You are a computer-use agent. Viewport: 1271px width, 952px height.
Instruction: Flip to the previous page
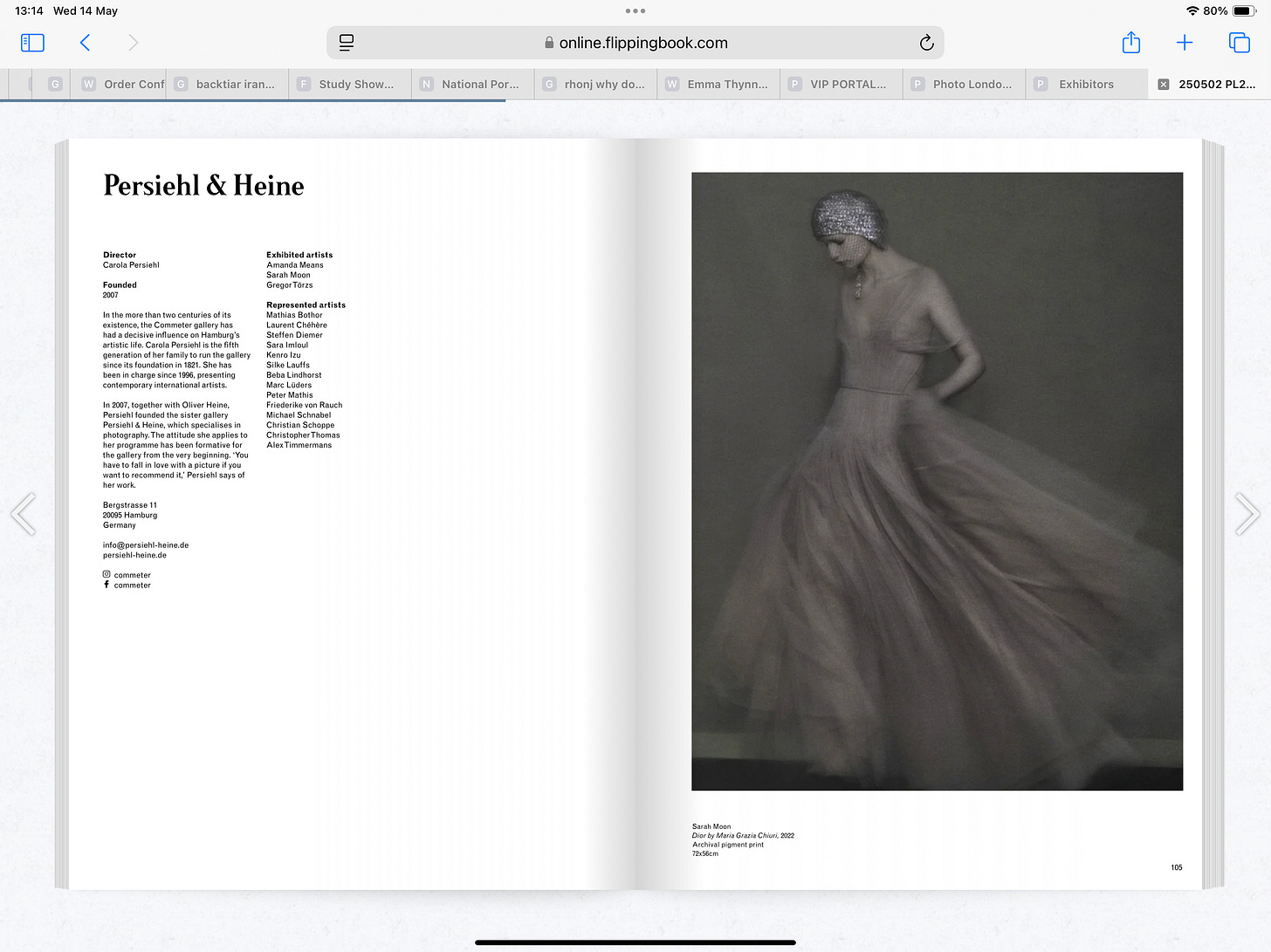click(x=24, y=514)
